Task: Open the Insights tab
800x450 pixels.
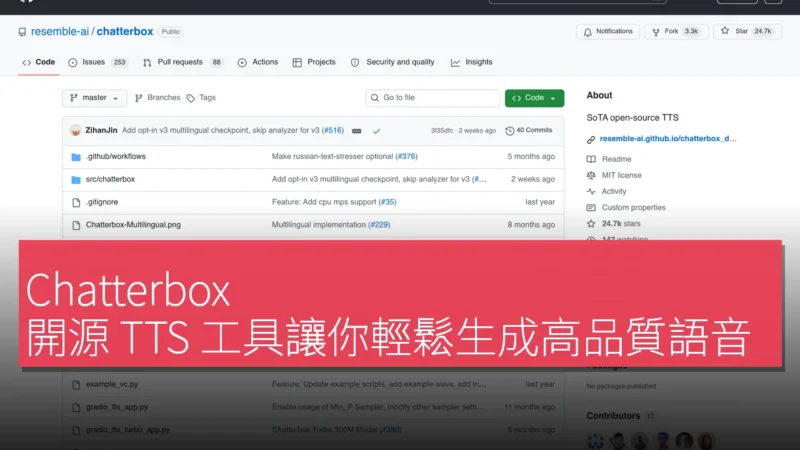Action: tap(471, 62)
